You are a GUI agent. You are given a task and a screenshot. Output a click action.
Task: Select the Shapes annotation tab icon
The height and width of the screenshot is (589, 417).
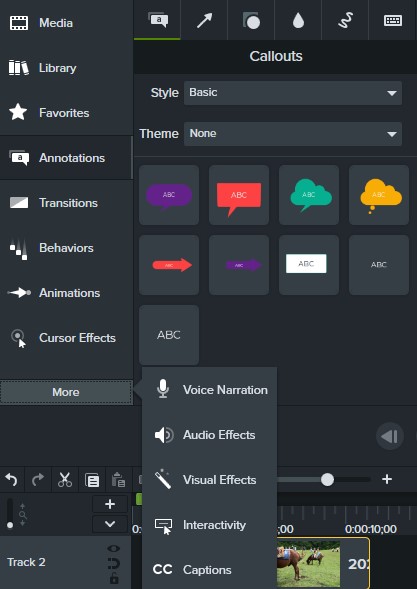(x=251, y=20)
